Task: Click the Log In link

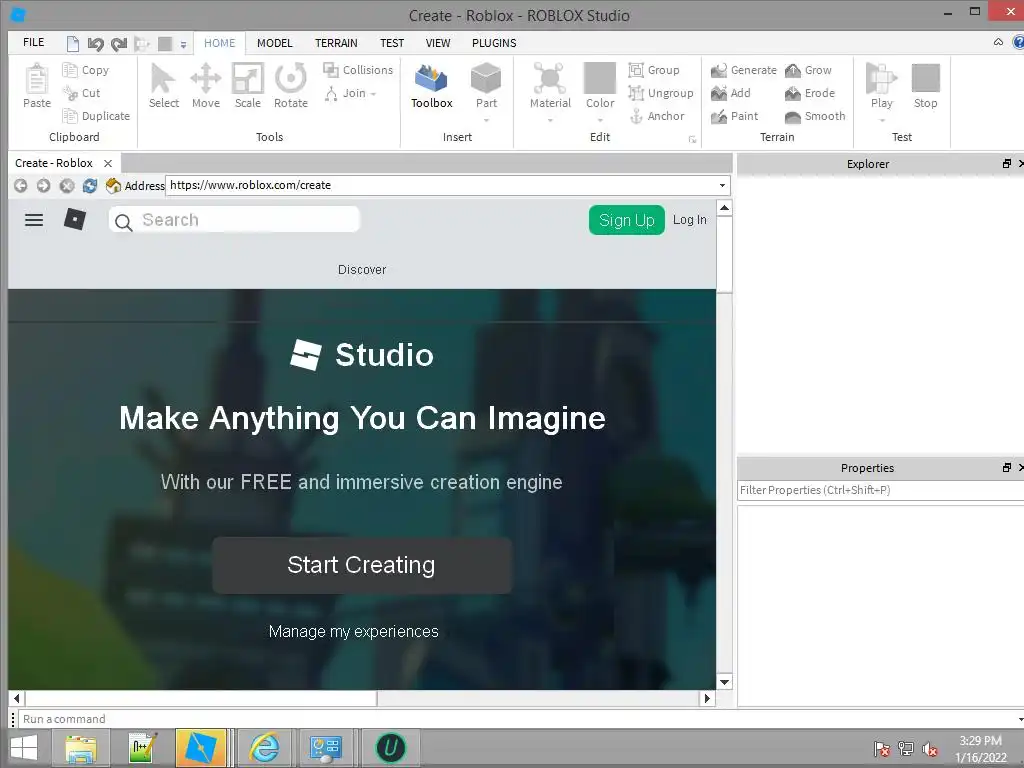Action: 690,220
